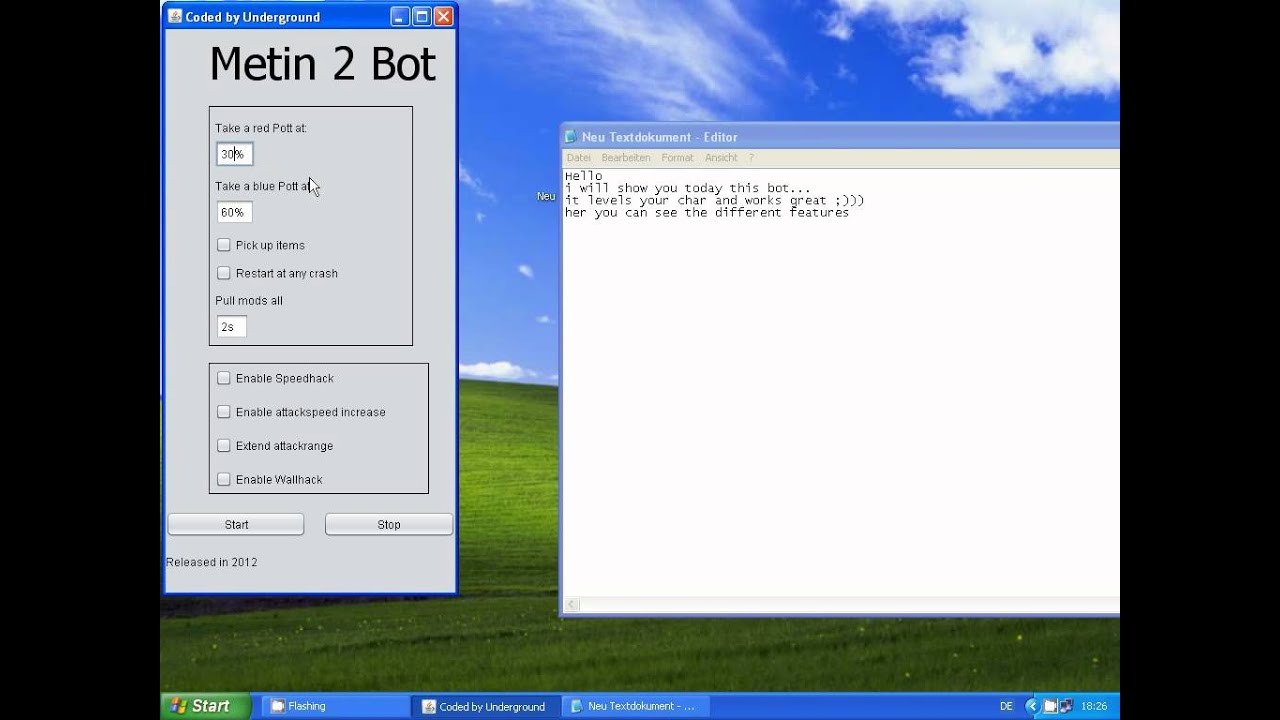Click the Notepad icon in Editor title bar
This screenshot has height=720, width=1280.
point(571,137)
